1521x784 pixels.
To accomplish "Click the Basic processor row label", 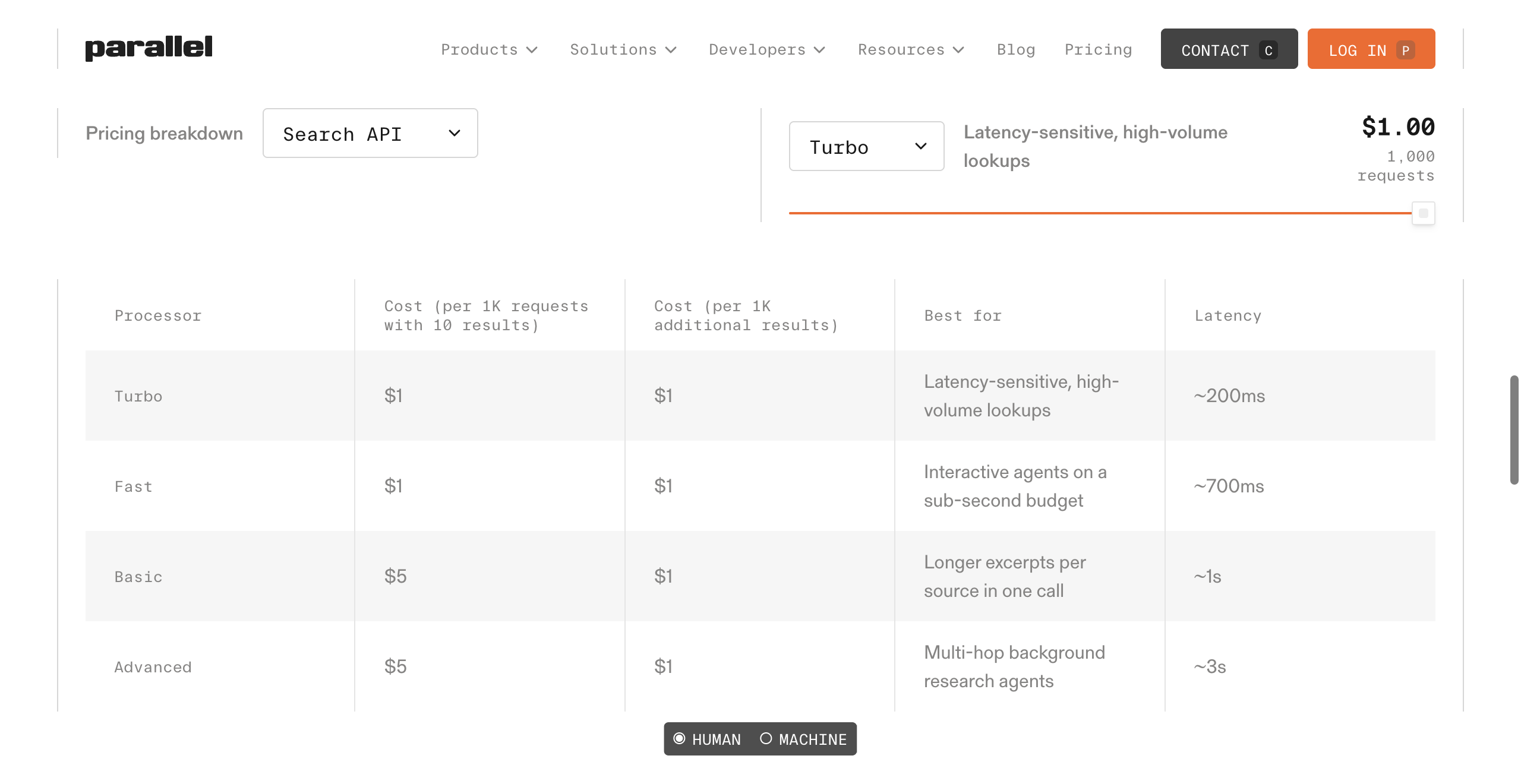I will point(138,577).
